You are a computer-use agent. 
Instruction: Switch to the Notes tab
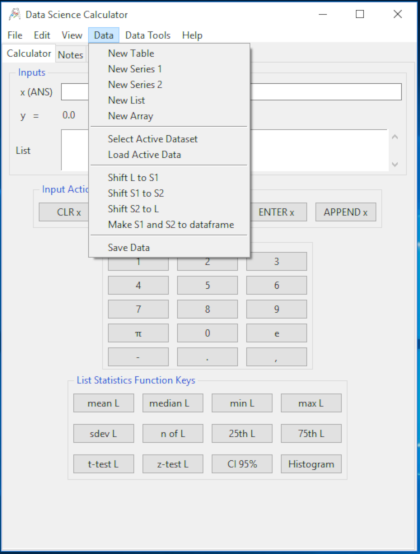tap(71, 55)
